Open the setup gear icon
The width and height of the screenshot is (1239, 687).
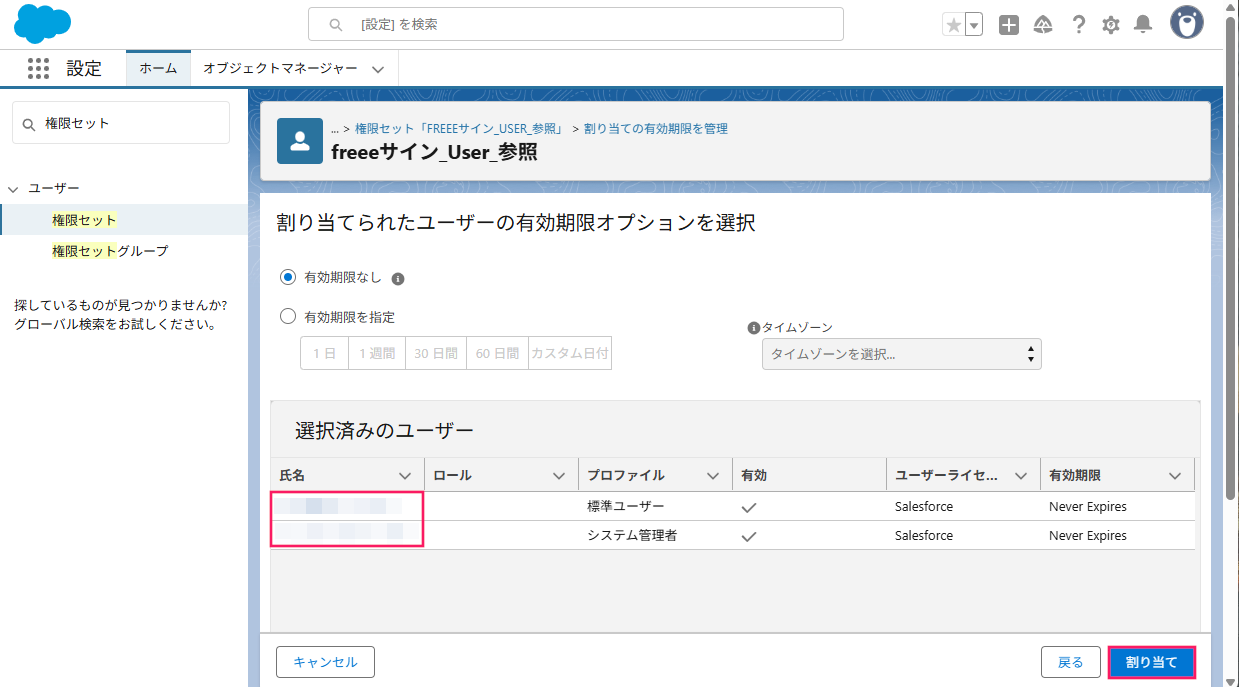point(1110,25)
